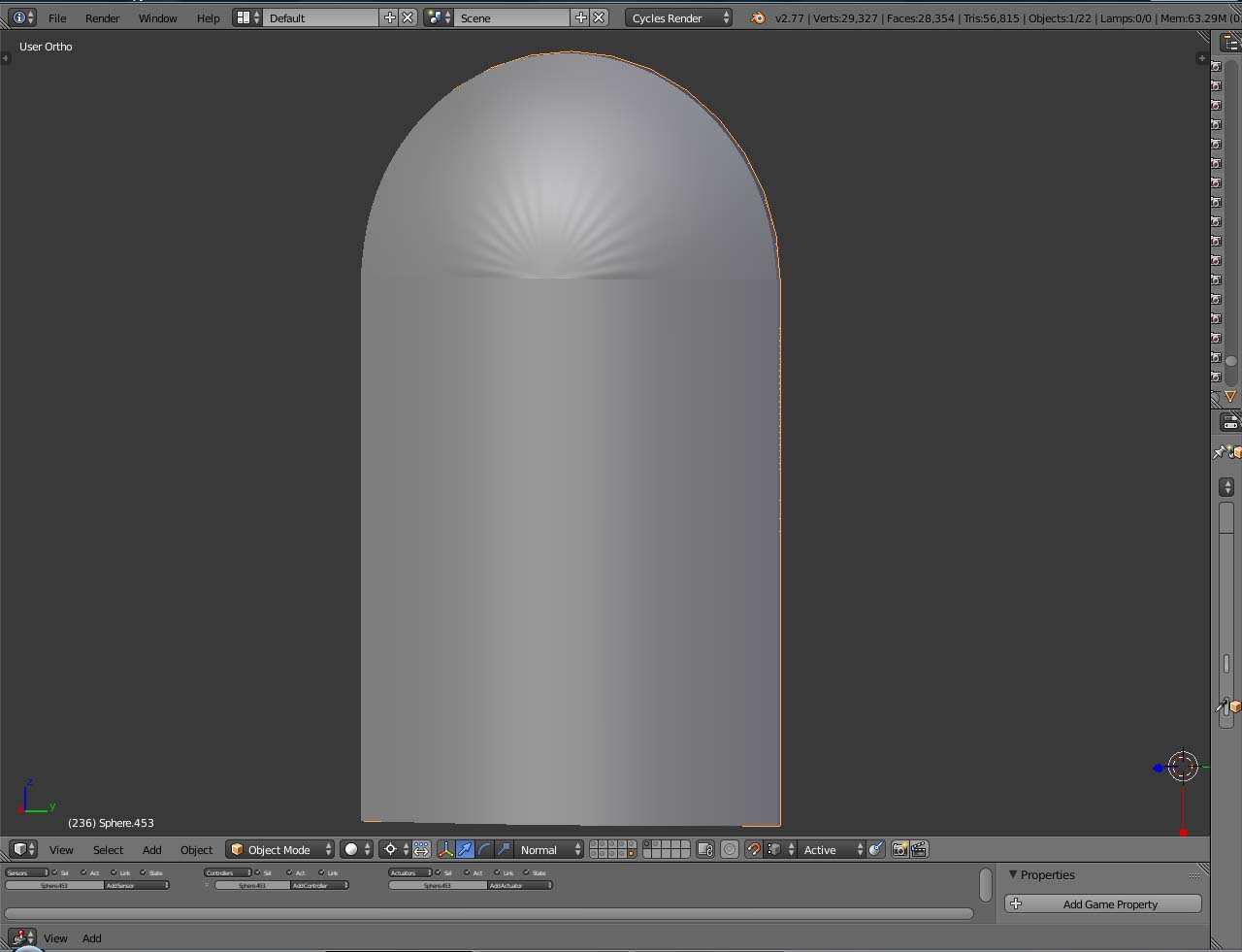Screen dimensions: 1242x952
Task: Open the 3D View Object menu
Action: (196, 849)
